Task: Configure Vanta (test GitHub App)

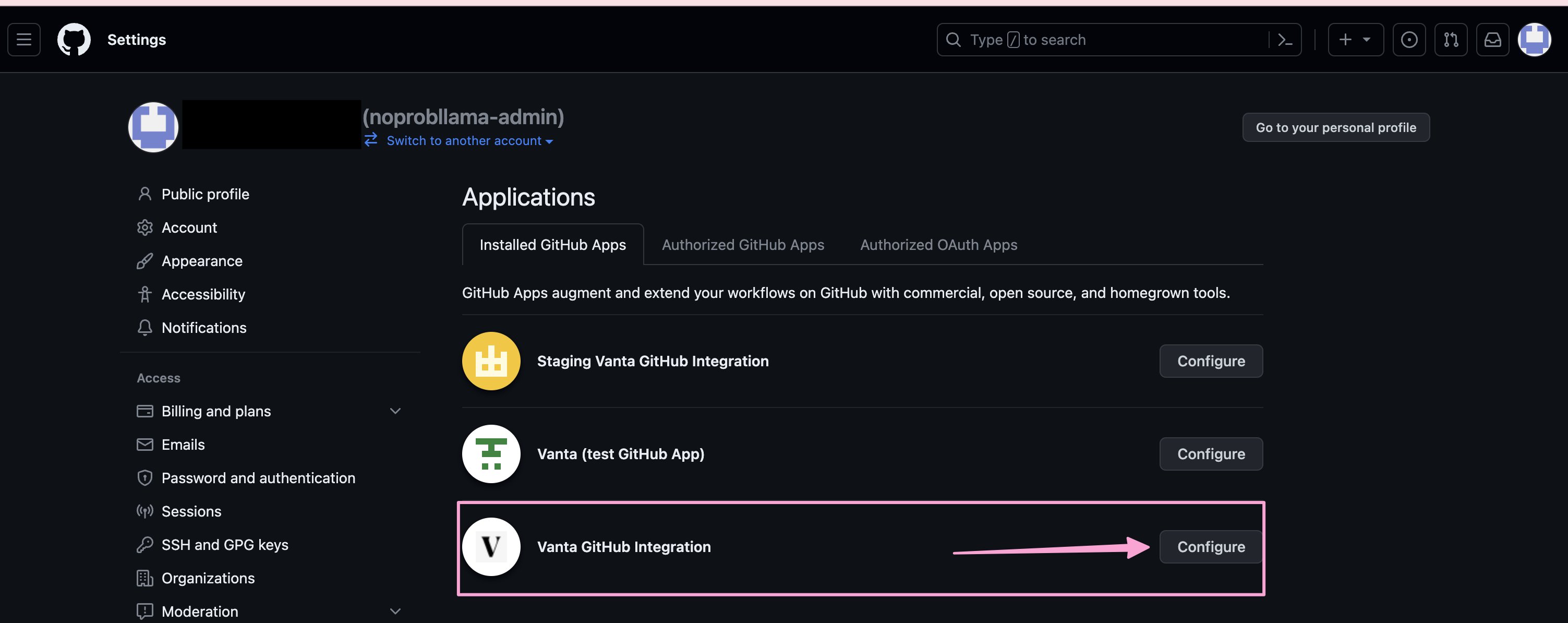Action: click(x=1211, y=454)
